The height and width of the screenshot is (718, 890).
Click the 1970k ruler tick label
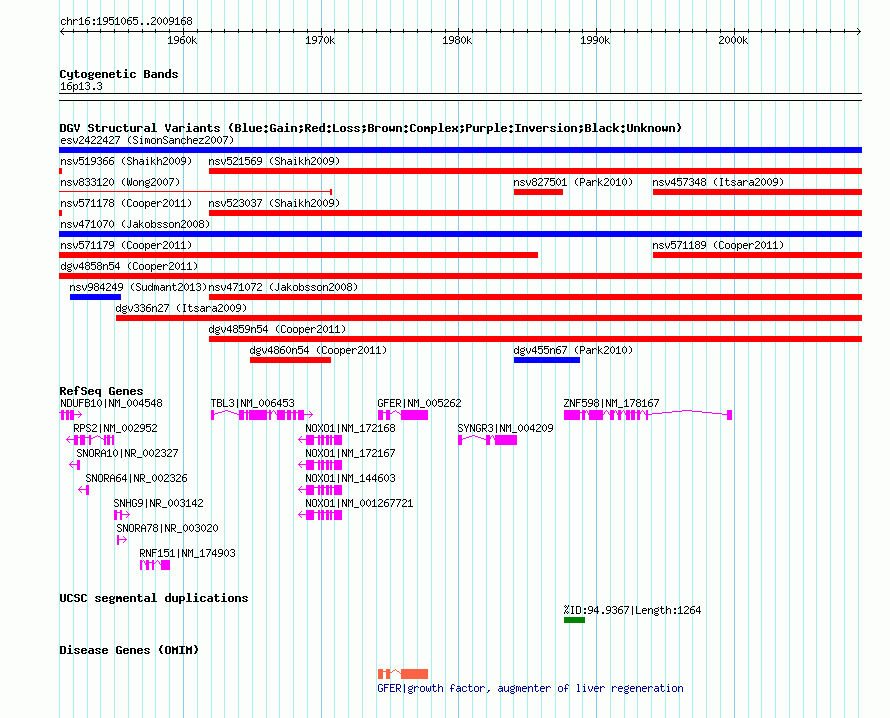(x=320, y=40)
